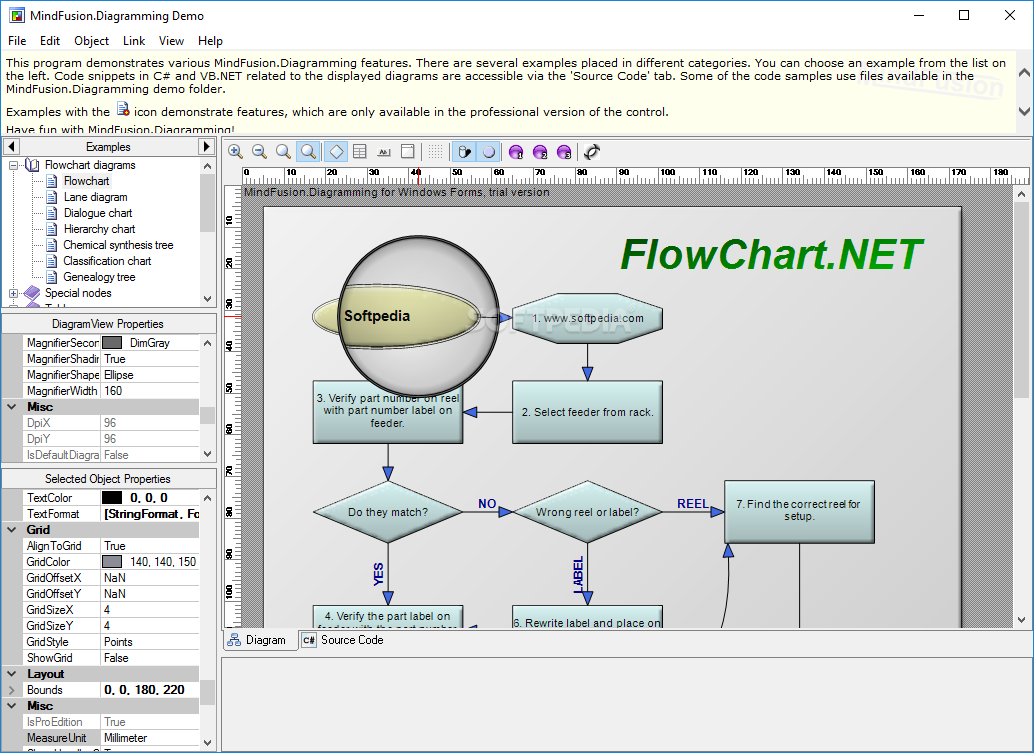Click the document icon beside Genealogy tree
Image resolution: width=1034 pixels, height=753 pixels.
point(51,277)
